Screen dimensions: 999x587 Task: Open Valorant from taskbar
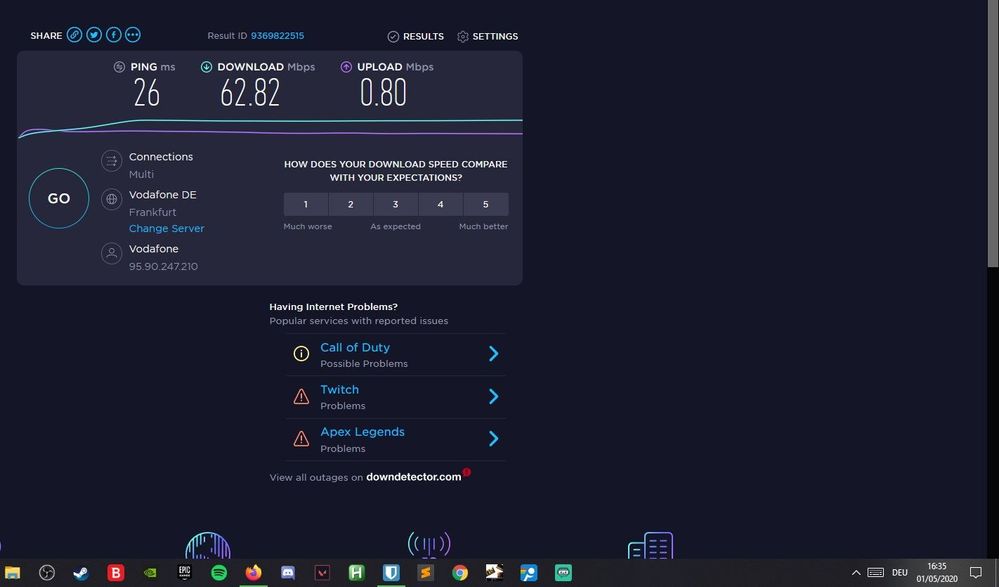click(322, 572)
